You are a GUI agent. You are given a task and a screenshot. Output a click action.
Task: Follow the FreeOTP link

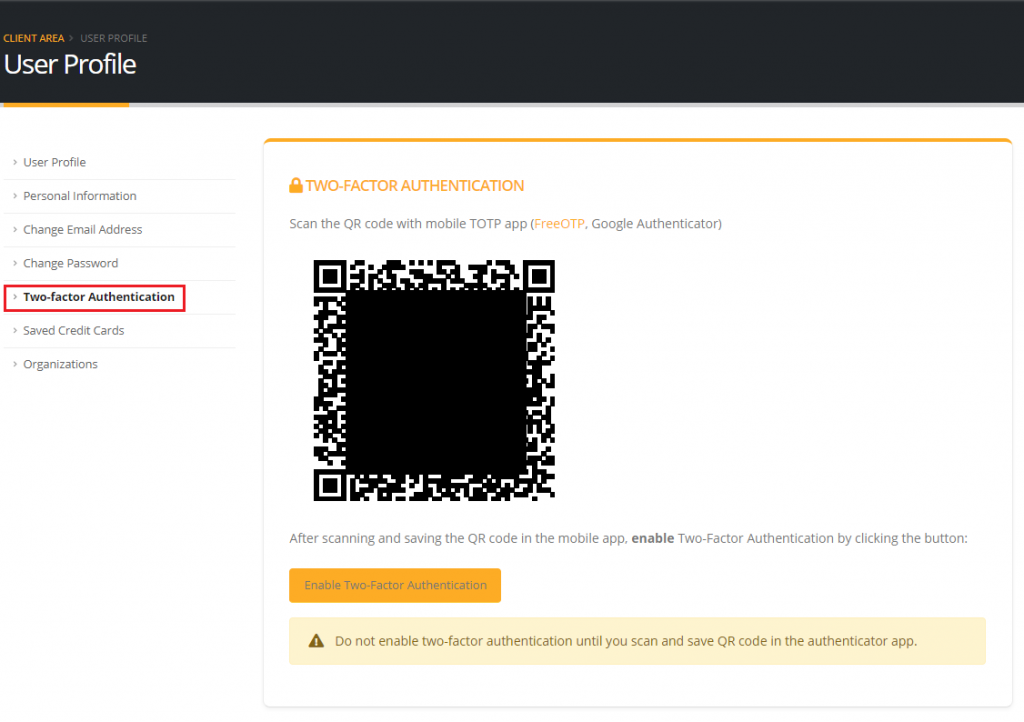click(x=559, y=224)
